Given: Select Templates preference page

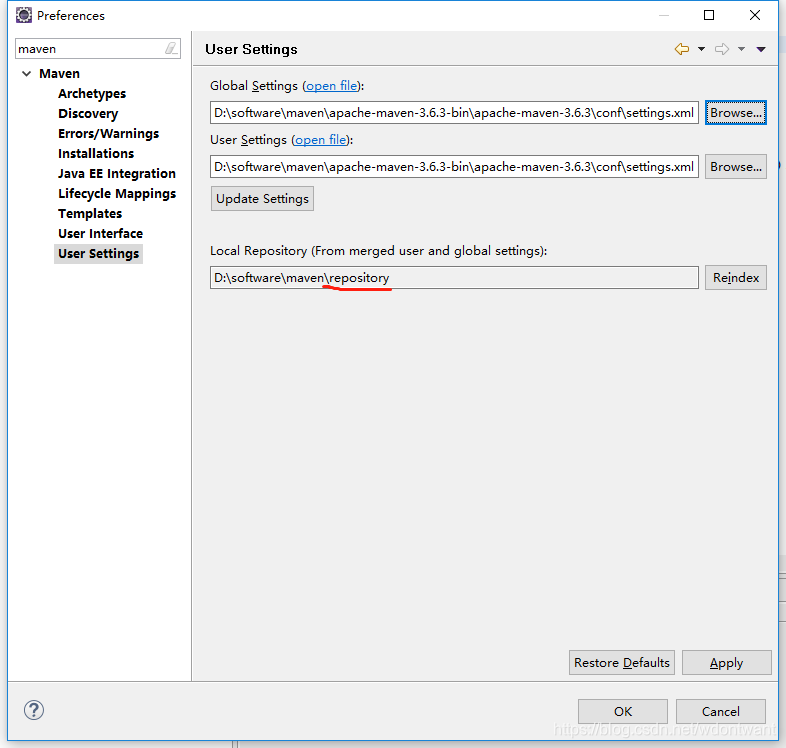Looking at the screenshot, I should coord(90,214).
